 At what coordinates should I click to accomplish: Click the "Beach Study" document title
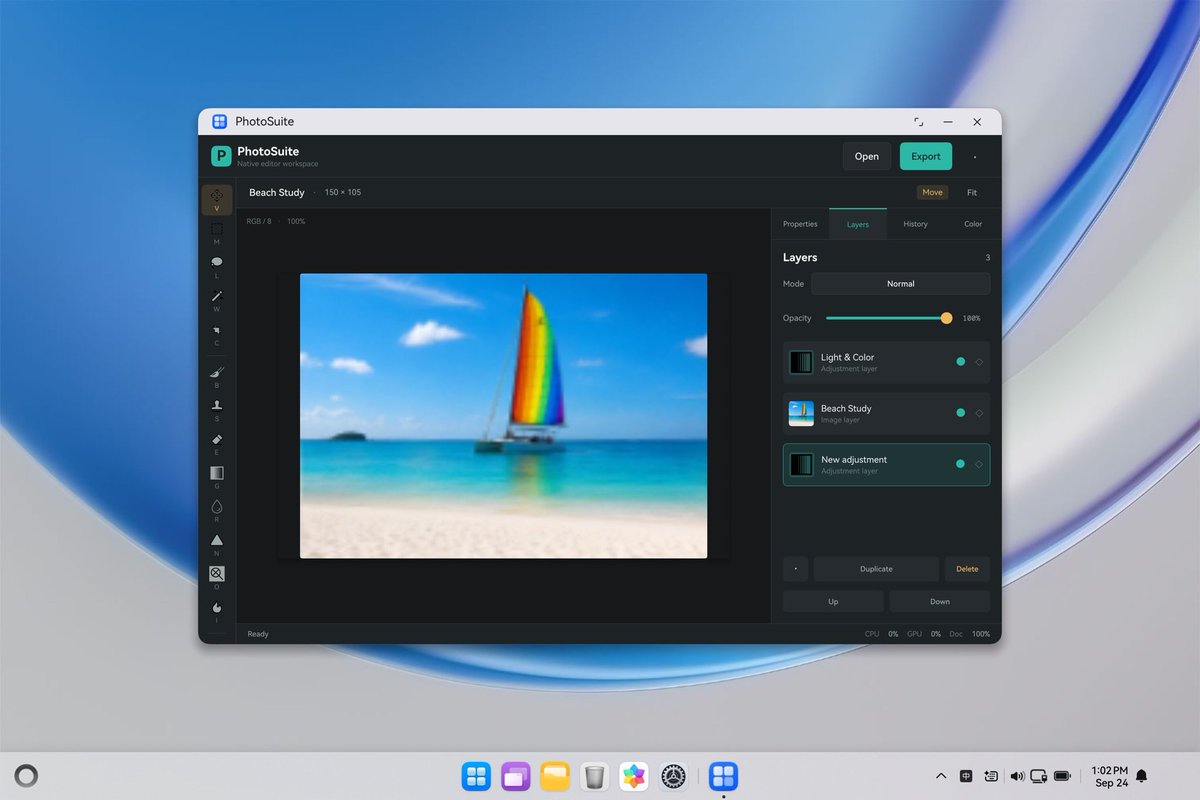coord(277,192)
